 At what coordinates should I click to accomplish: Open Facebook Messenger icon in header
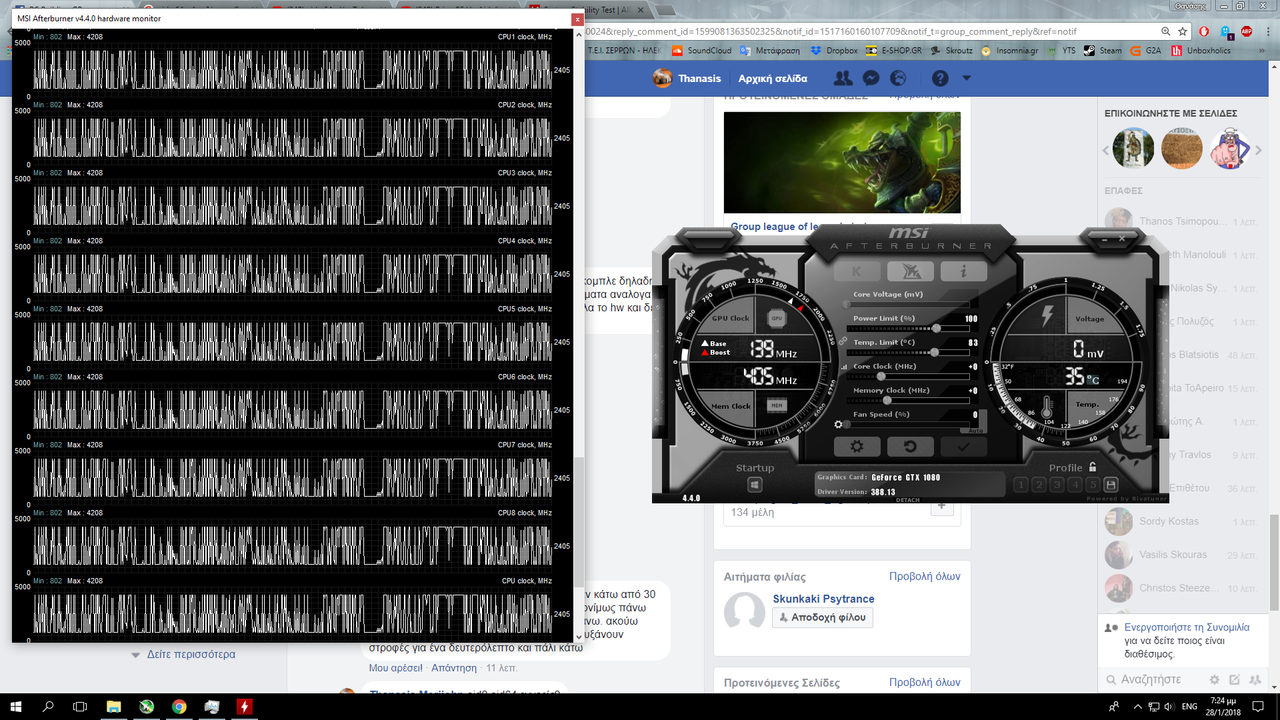(x=871, y=78)
